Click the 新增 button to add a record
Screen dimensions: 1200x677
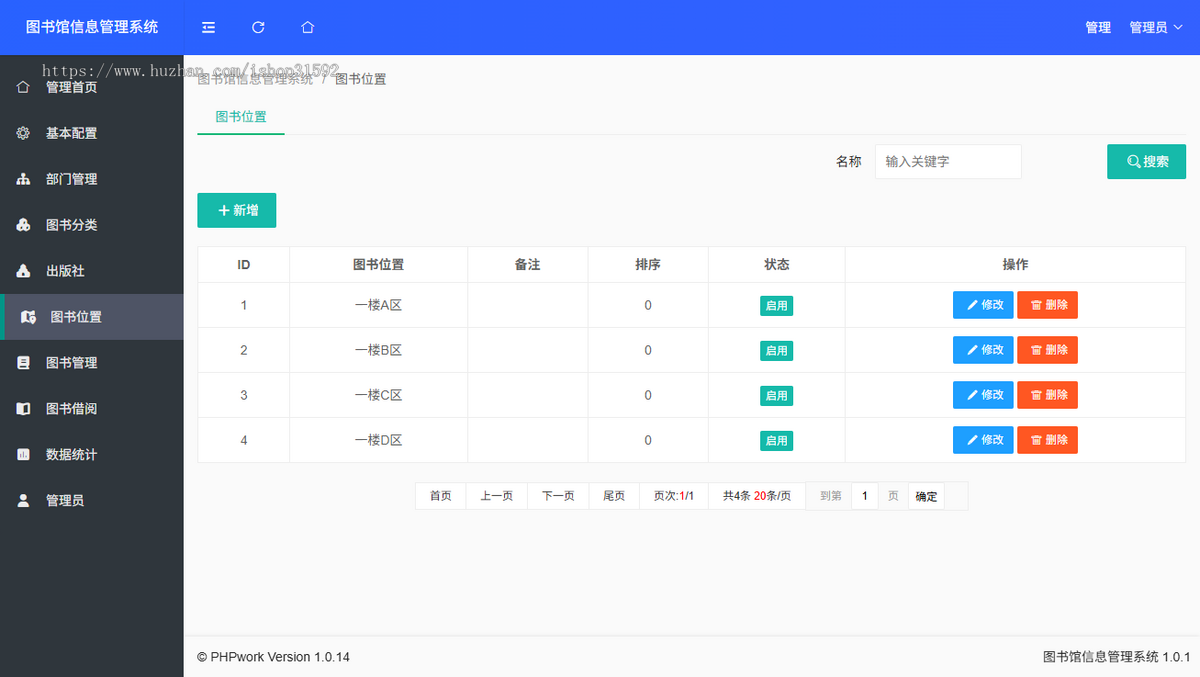(237, 210)
